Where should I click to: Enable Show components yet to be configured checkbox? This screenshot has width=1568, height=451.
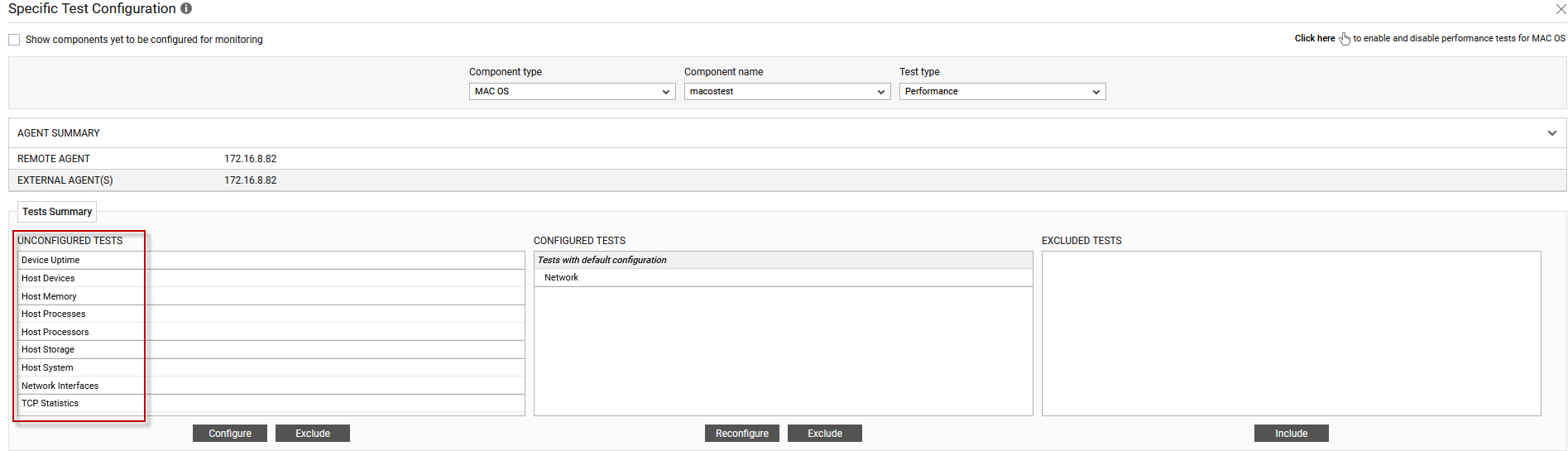[14, 40]
